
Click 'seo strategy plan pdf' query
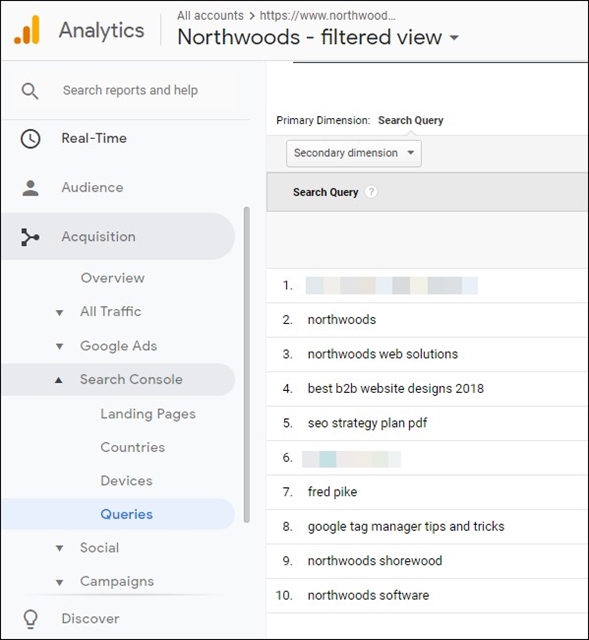367,423
